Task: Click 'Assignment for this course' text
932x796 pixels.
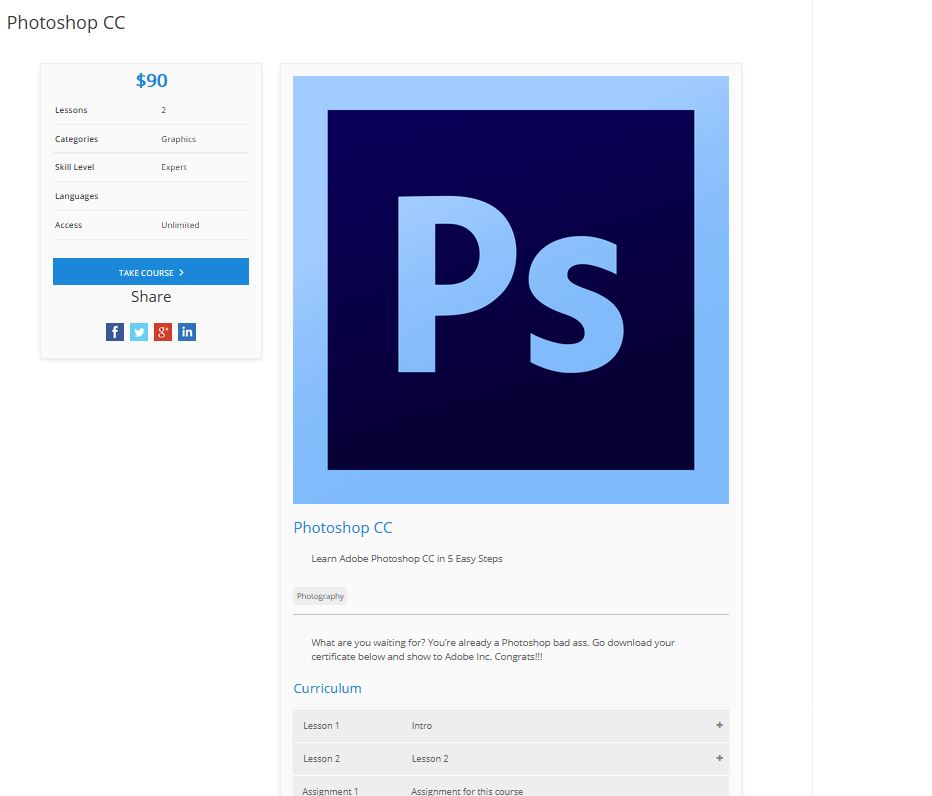Action: point(467,791)
